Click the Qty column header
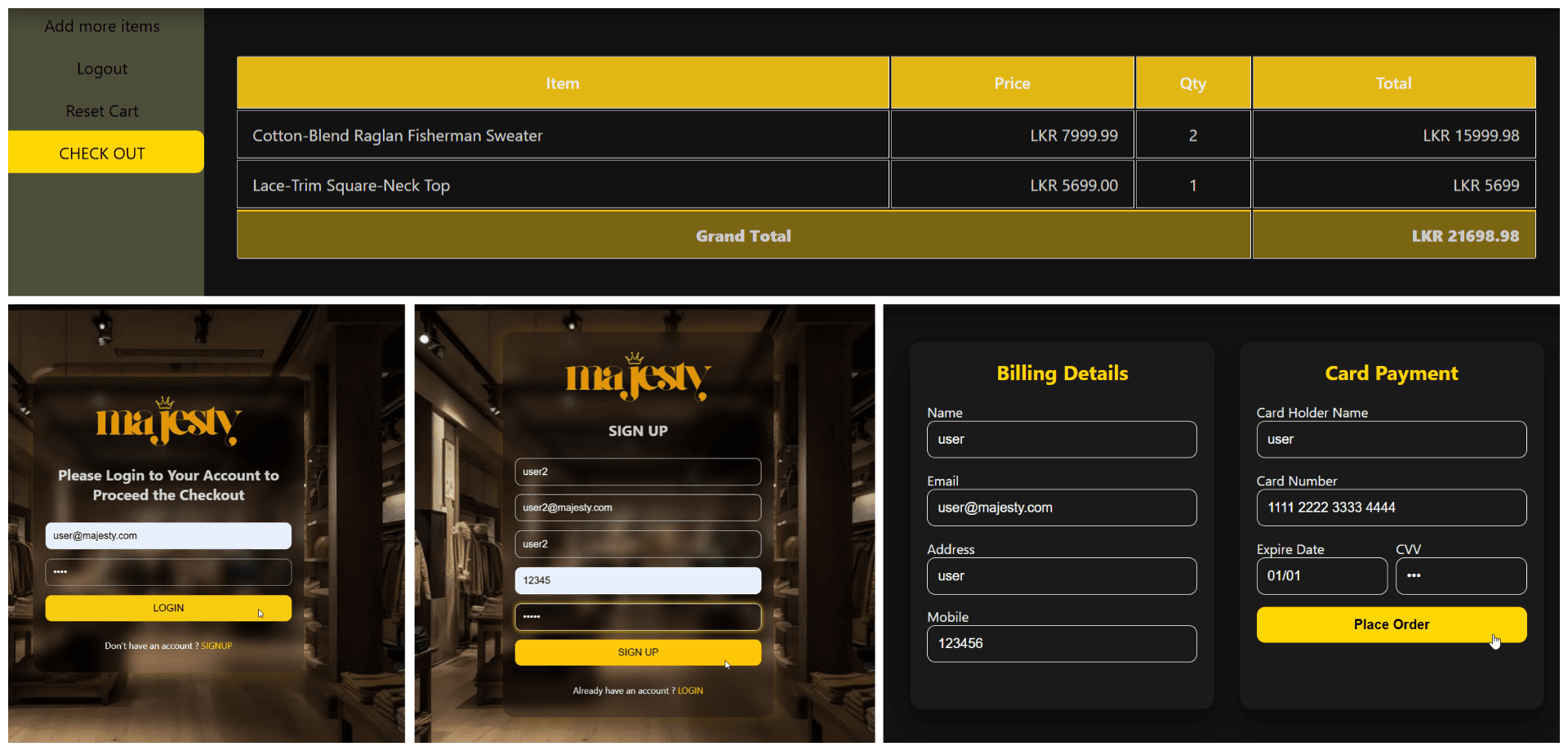Screen dimensions: 1568x751 (1193, 83)
